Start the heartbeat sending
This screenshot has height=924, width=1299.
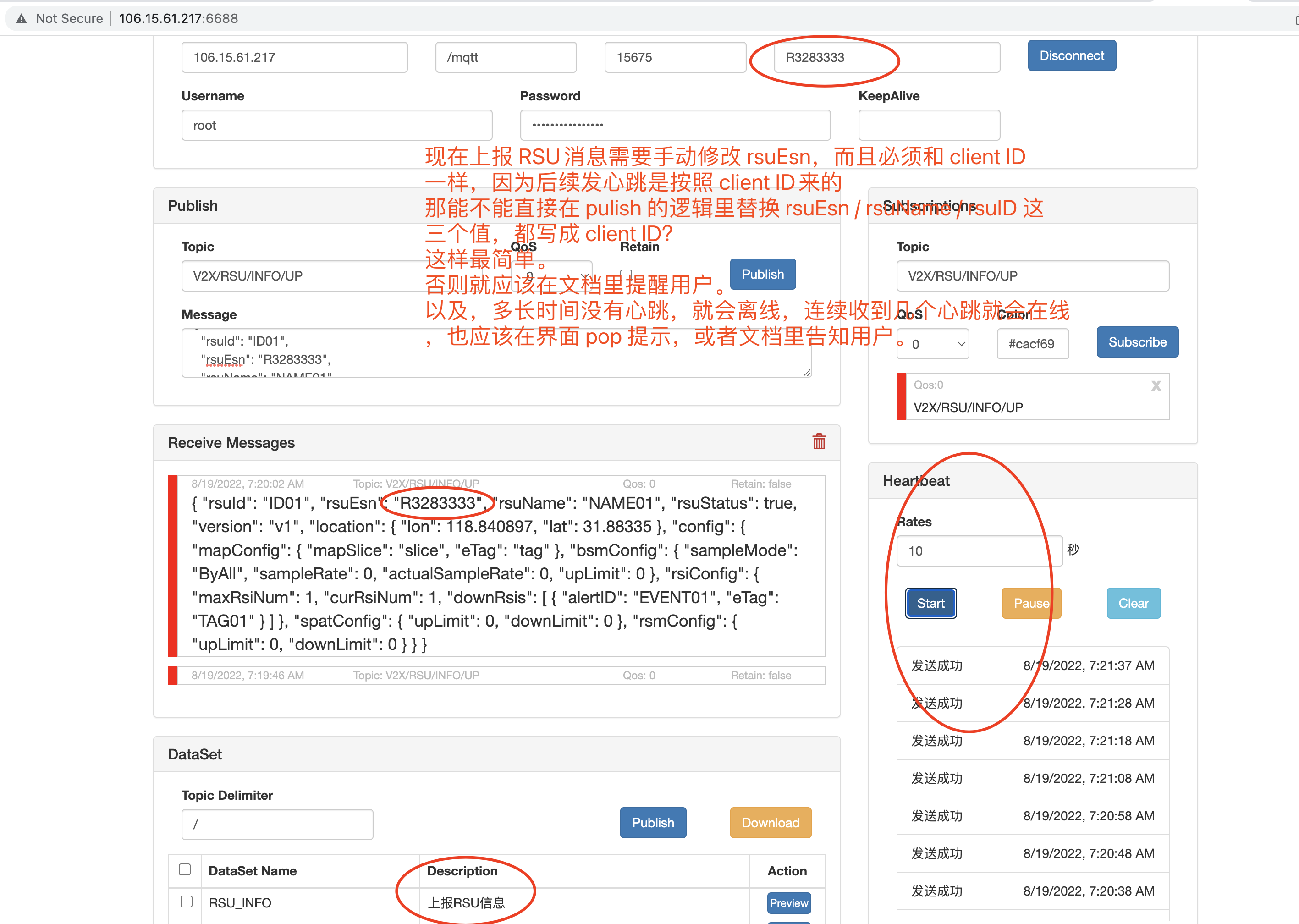coord(930,603)
